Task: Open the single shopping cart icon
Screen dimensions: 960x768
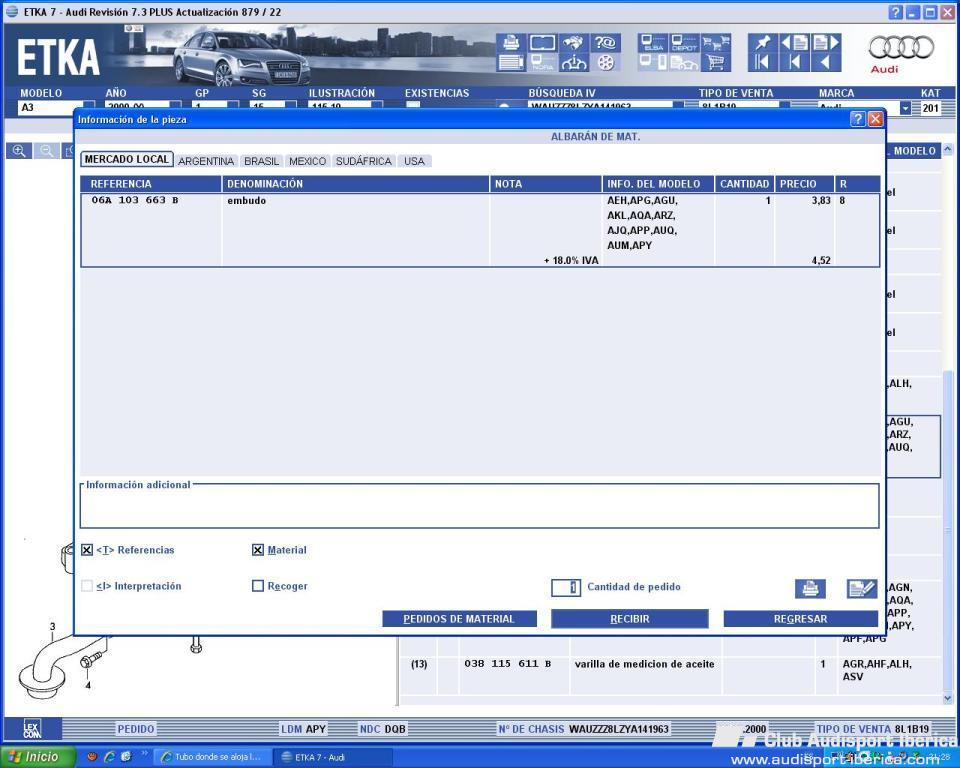Action: [x=716, y=62]
